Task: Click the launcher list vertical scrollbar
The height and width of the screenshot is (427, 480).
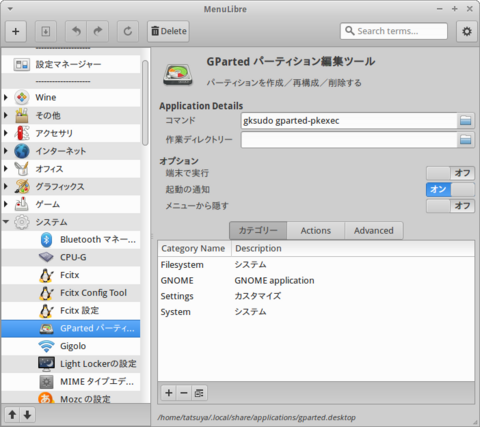Action: click(145, 103)
